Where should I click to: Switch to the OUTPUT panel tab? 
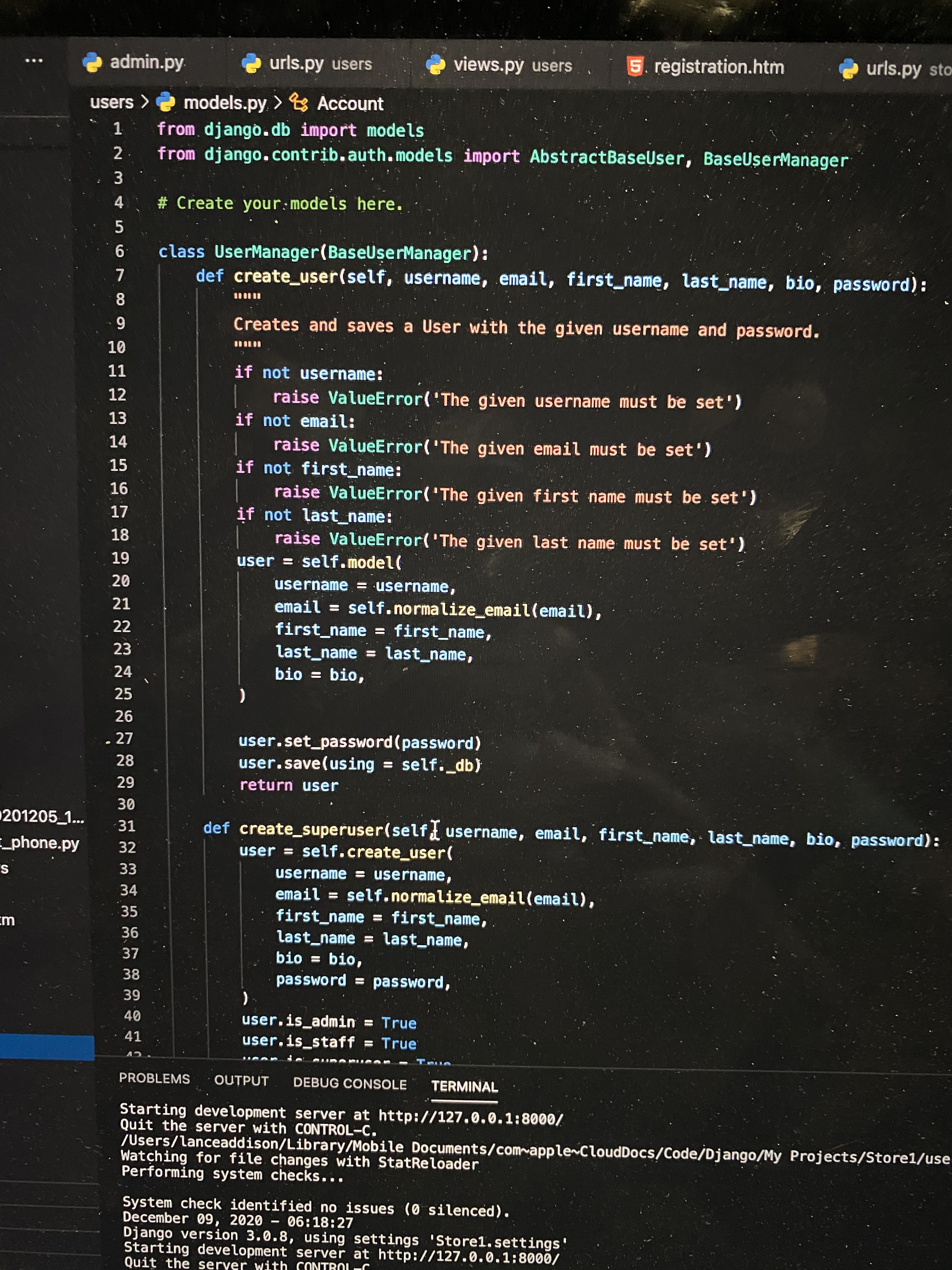pyautogui.click(x=241, y=1080)
